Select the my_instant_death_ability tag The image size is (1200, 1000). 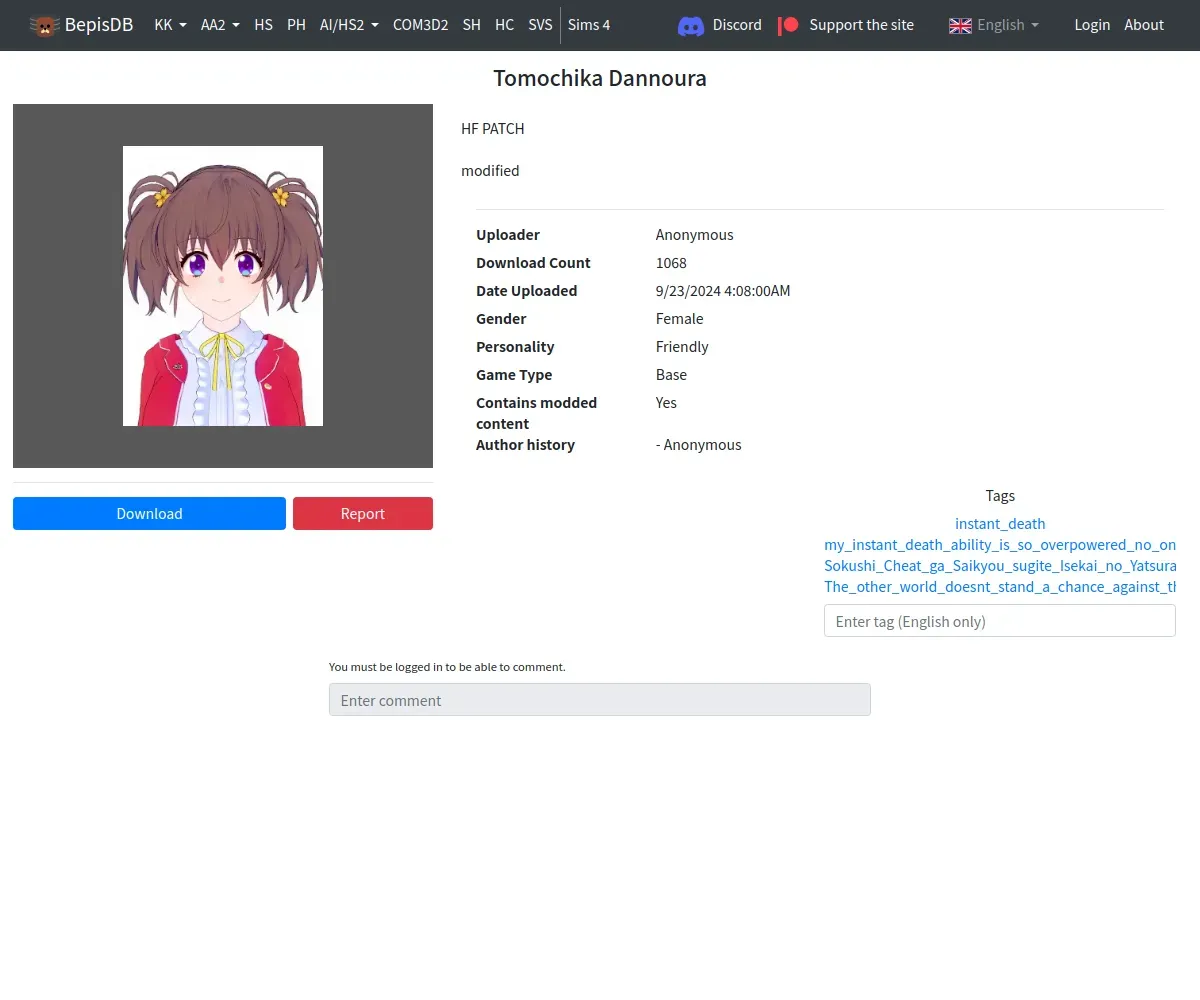(x=1000, y=544)
